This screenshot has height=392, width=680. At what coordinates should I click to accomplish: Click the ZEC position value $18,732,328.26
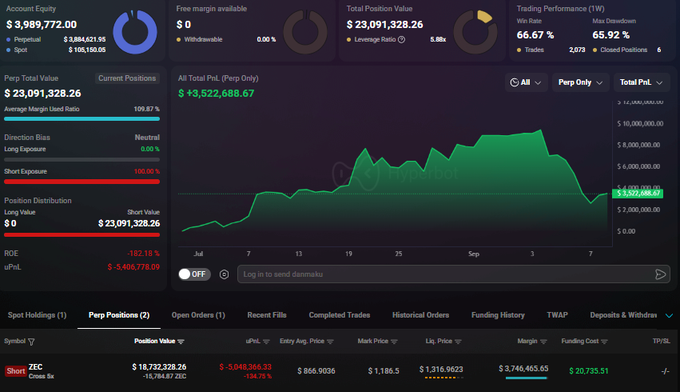coord(159,367)
